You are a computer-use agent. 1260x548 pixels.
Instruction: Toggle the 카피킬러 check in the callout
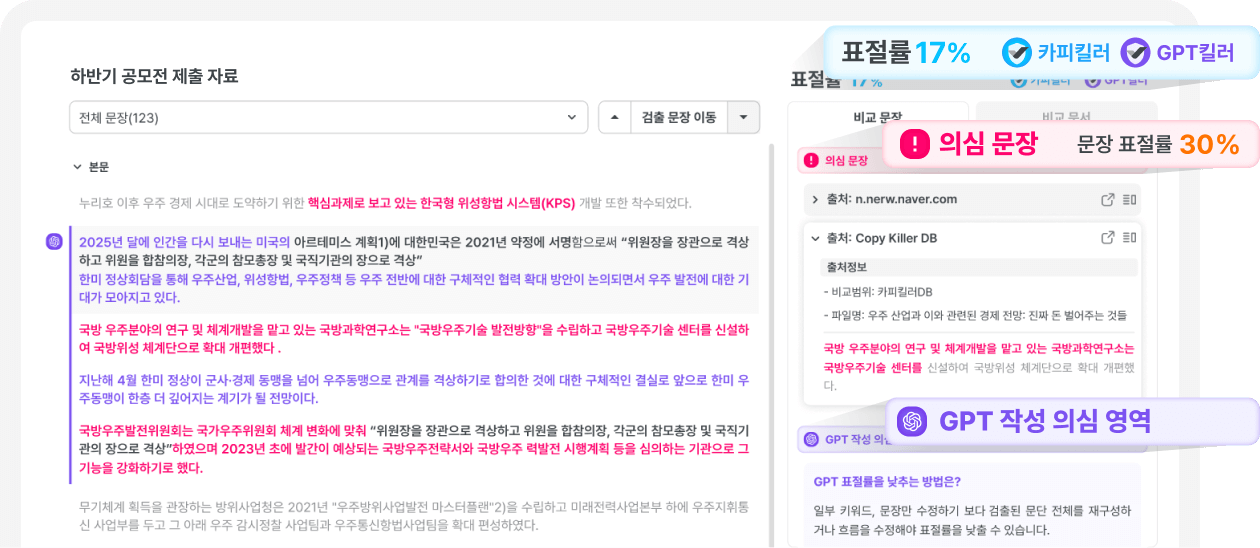click(1017, 53)
